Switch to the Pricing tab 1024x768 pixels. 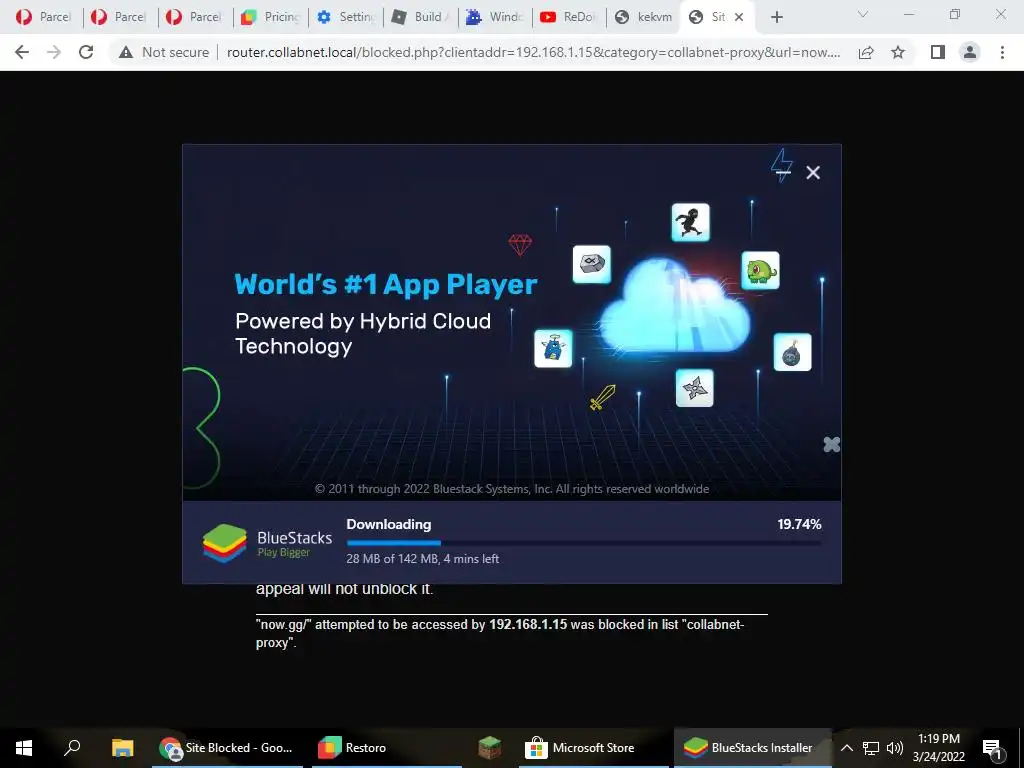pos(270,17)
